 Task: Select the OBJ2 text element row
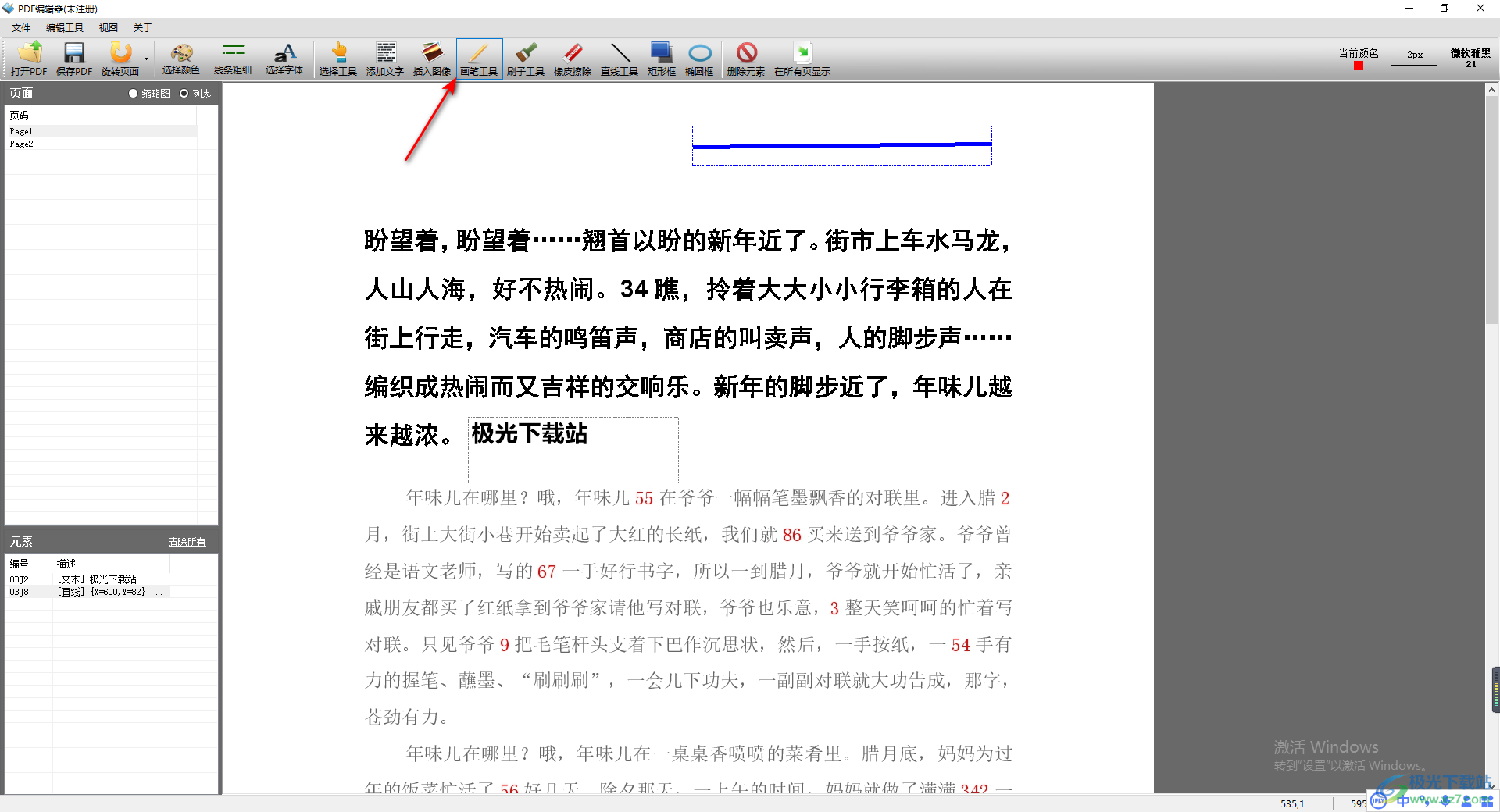coord(86,579)
